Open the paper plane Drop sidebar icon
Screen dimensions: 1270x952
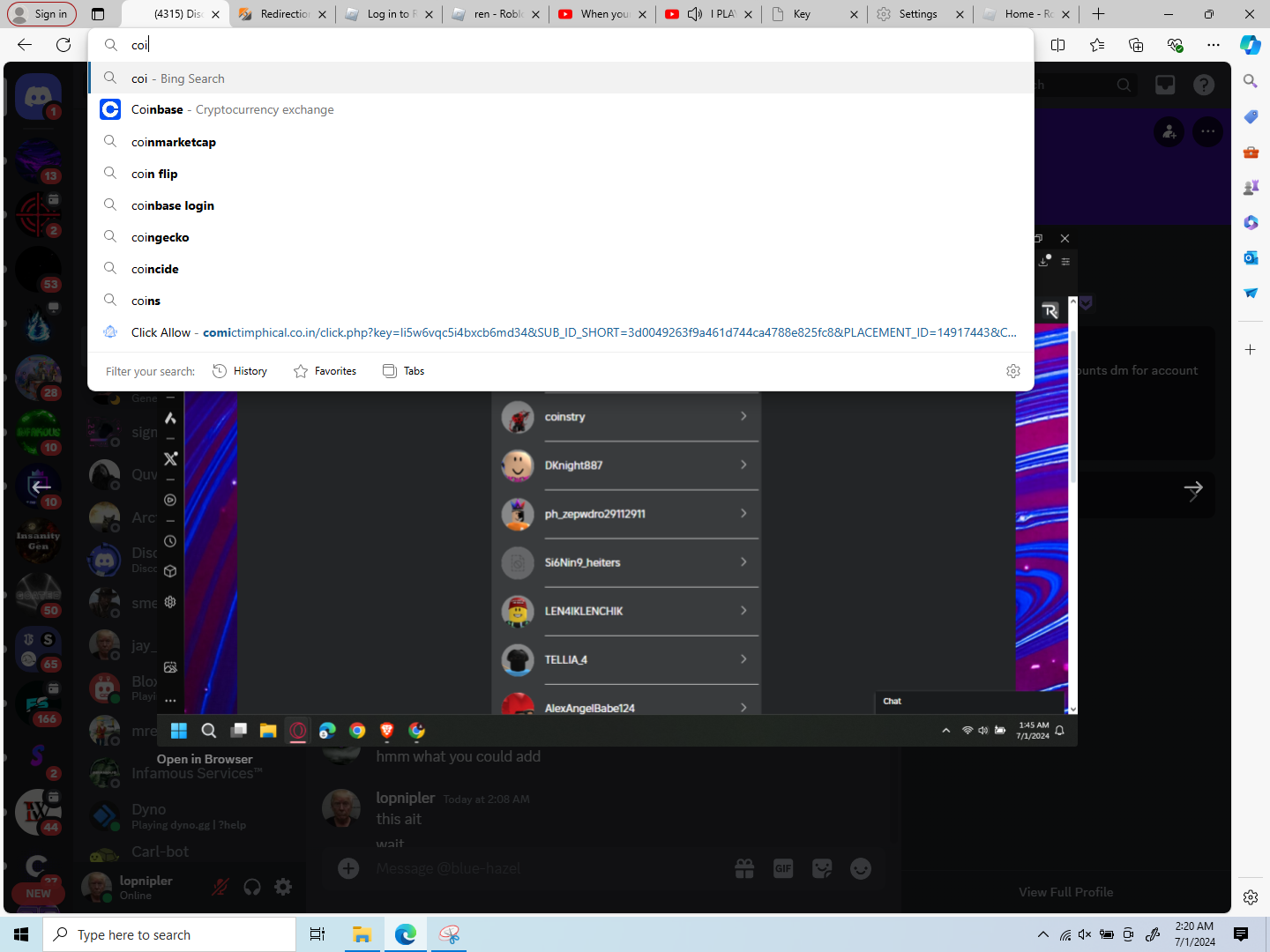coord(1250,293)
